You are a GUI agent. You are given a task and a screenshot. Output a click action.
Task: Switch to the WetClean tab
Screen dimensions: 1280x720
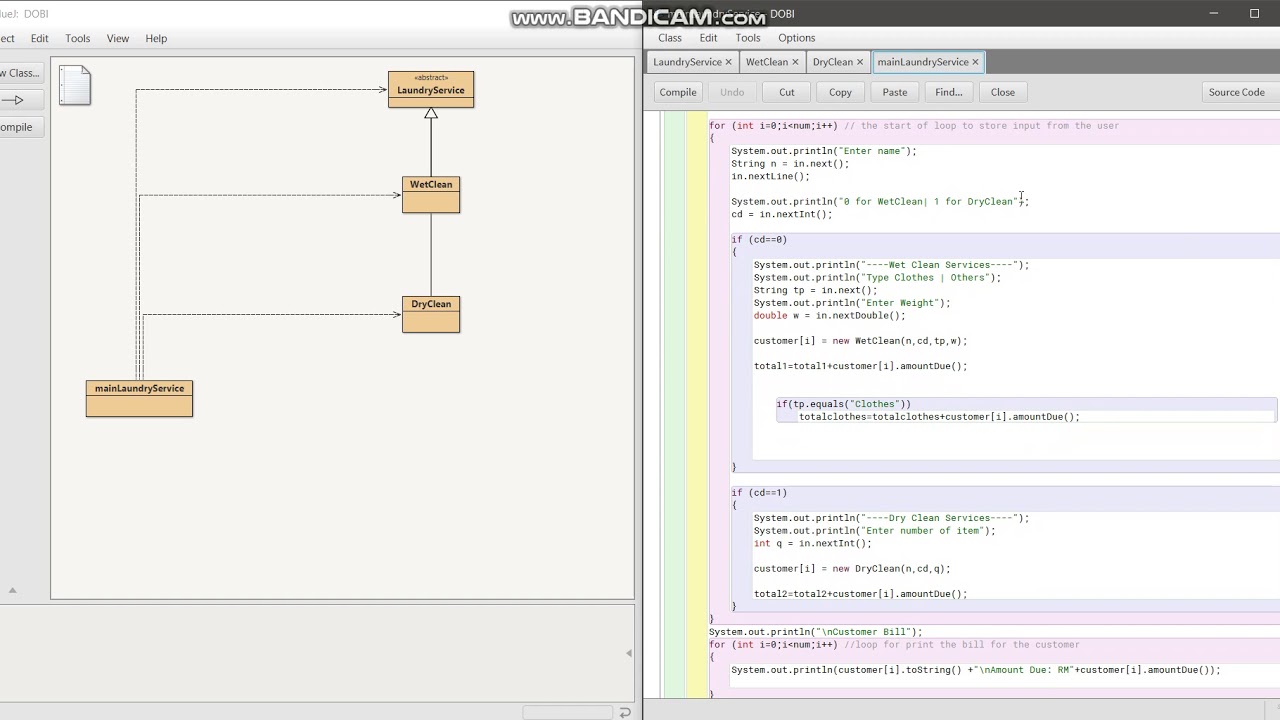(767, 62)
